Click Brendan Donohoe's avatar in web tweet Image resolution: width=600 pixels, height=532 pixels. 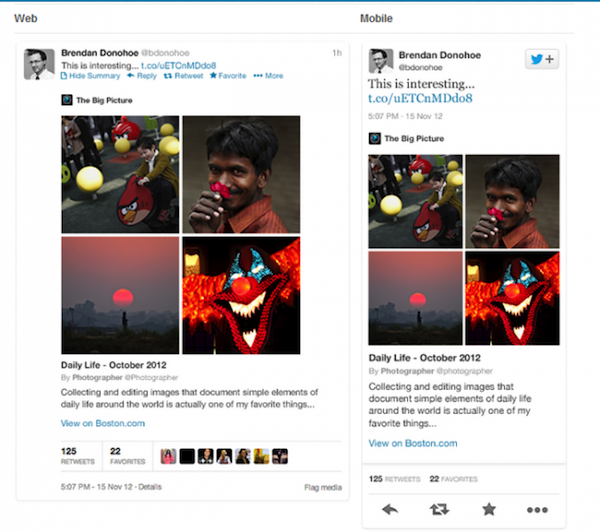pos(39,64)
